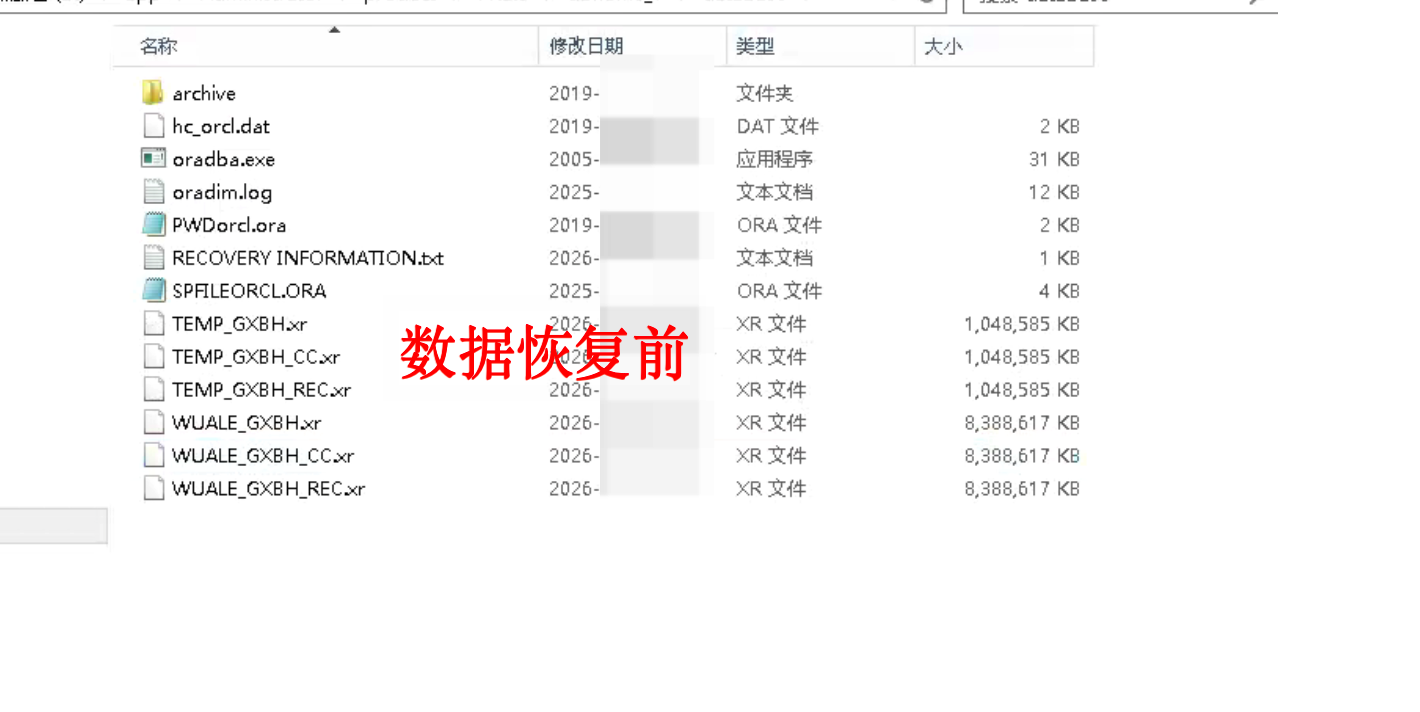Select the TEMP_GXBH_CC.xr file icon
The height and width of the screenshot is (712, 1420).
coord(152,357)
